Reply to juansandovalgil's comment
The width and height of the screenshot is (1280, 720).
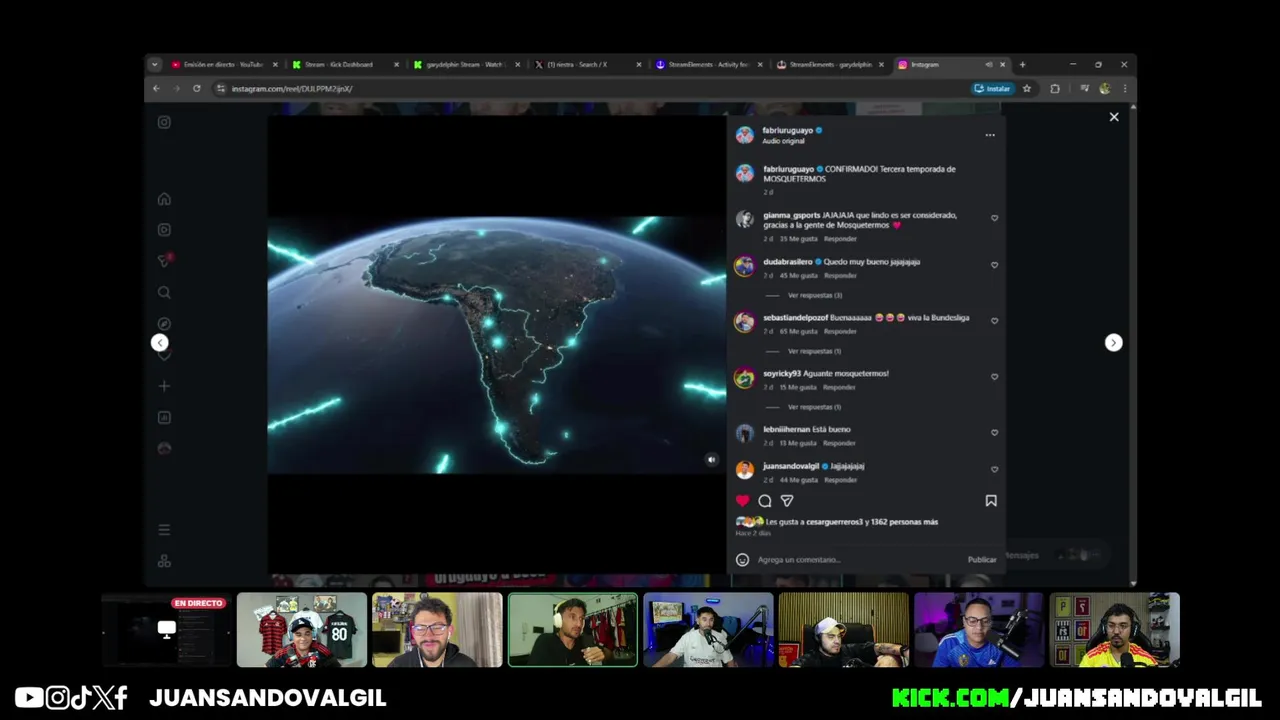click(x=840, y=480)
